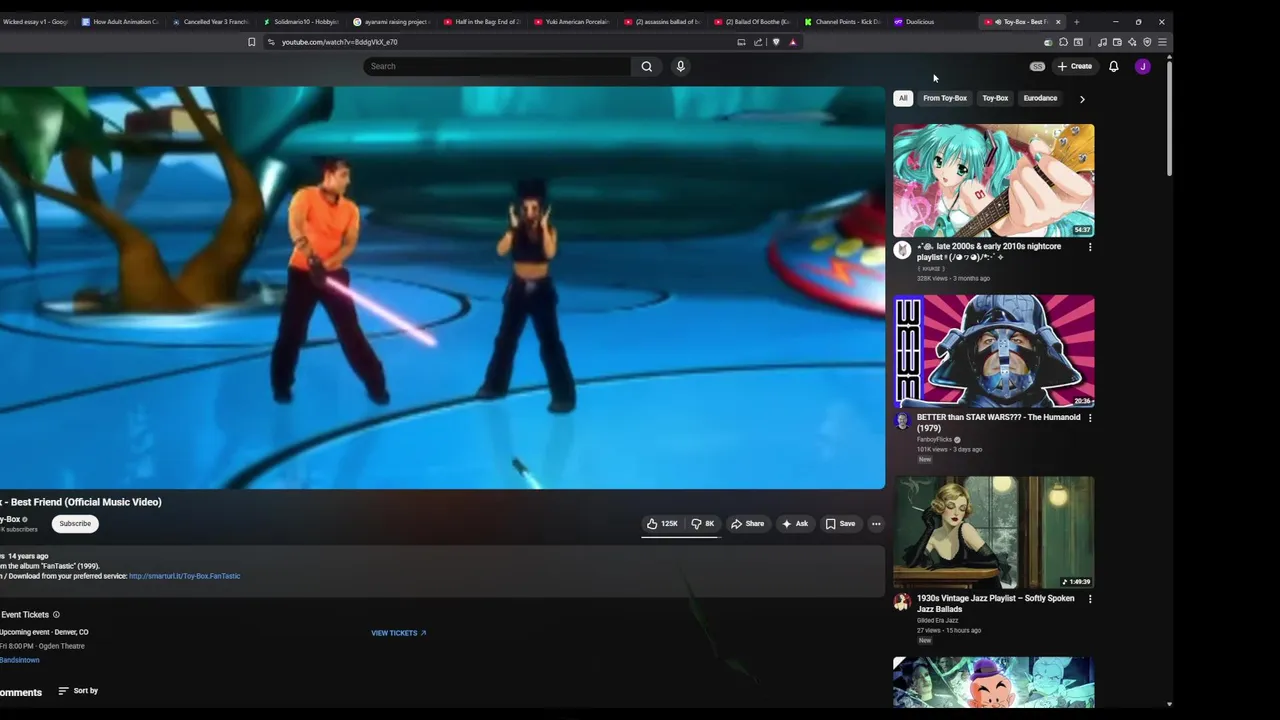Click Brave Rewards triangle icon
Viewport: 1280px width, 720px height.
pos(792,42)
